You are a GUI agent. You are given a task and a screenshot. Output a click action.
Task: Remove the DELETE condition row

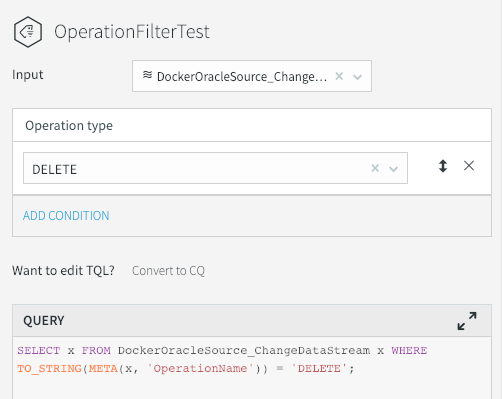[469, 165]
